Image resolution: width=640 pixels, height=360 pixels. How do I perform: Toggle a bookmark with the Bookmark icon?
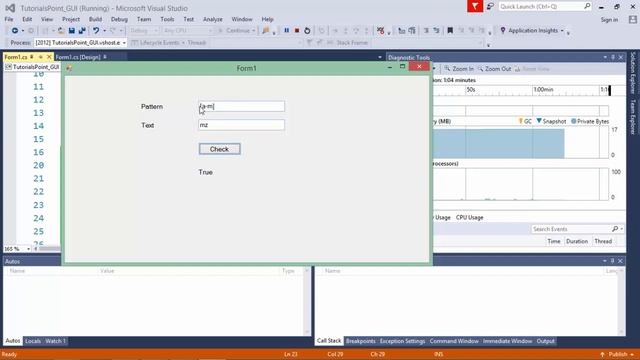(450, 31)
